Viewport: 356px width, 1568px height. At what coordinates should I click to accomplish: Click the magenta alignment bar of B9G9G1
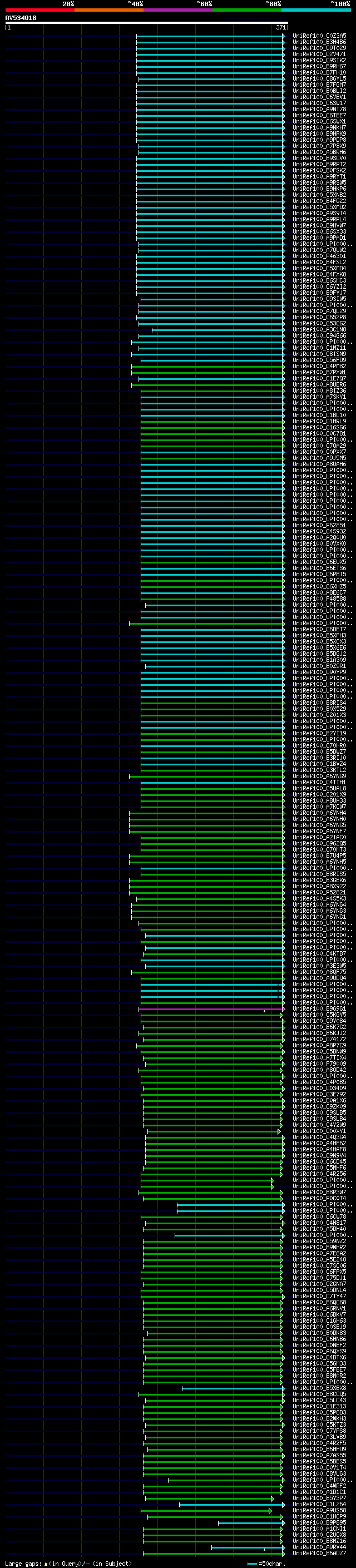pyautogui.click(x=211, y=1009)
